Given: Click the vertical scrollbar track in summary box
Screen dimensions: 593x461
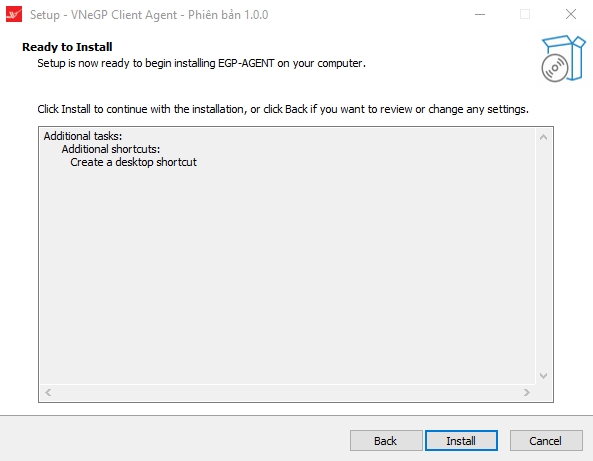Looking at the screenshot, I should pyautogui.click(x=543, y=256).
